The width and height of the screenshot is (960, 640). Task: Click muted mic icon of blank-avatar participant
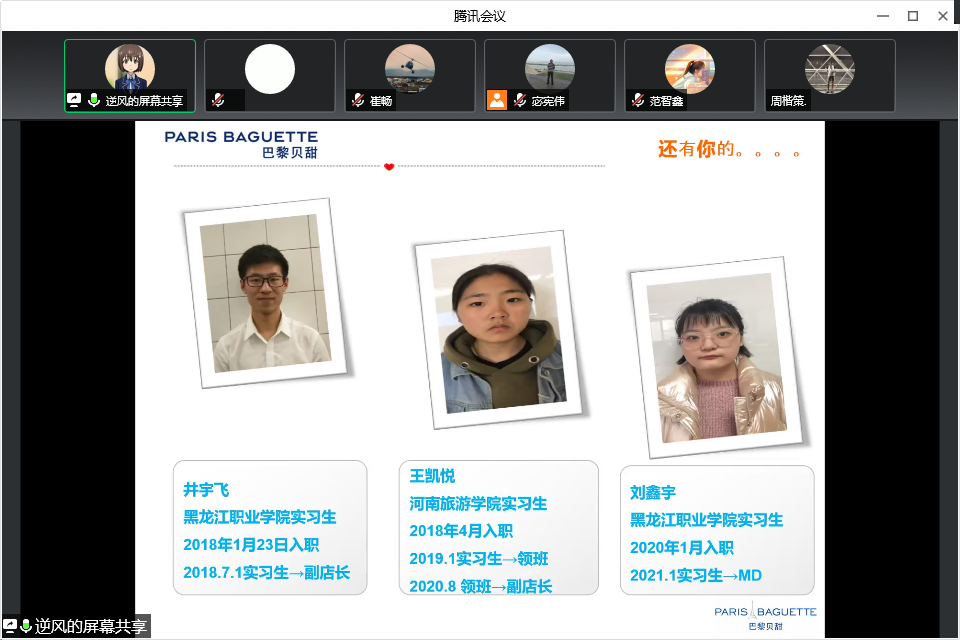pyautogui.click(x=217, y=100)
